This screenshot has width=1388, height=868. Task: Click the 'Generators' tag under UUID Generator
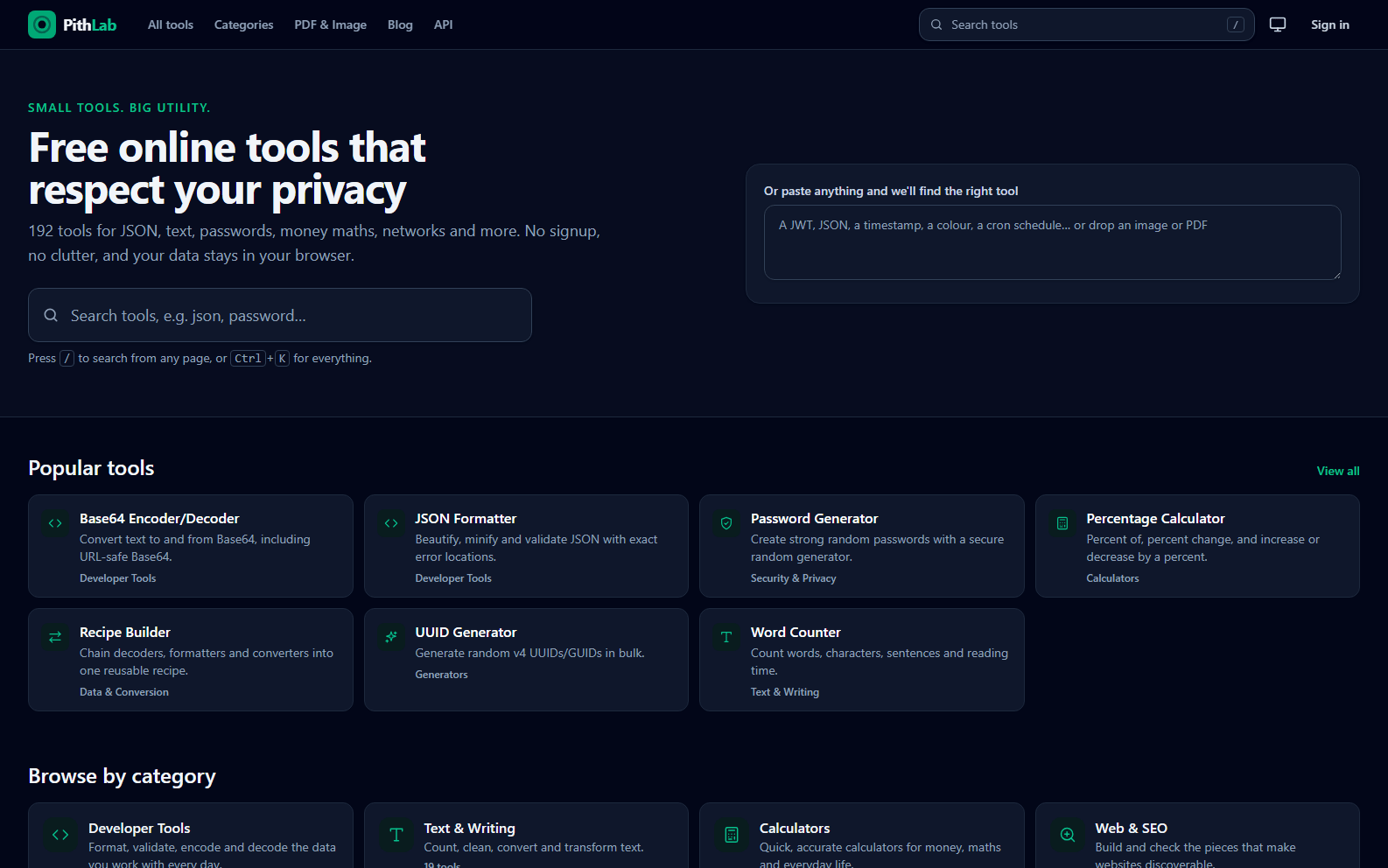(x=441, y=675)
